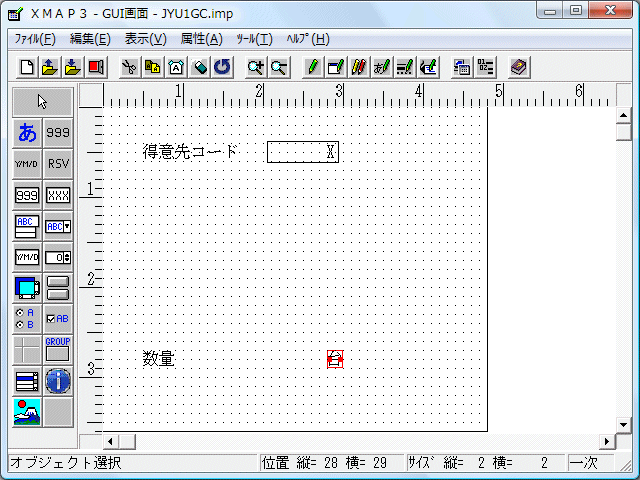Open the help book icon

(519, 67)
